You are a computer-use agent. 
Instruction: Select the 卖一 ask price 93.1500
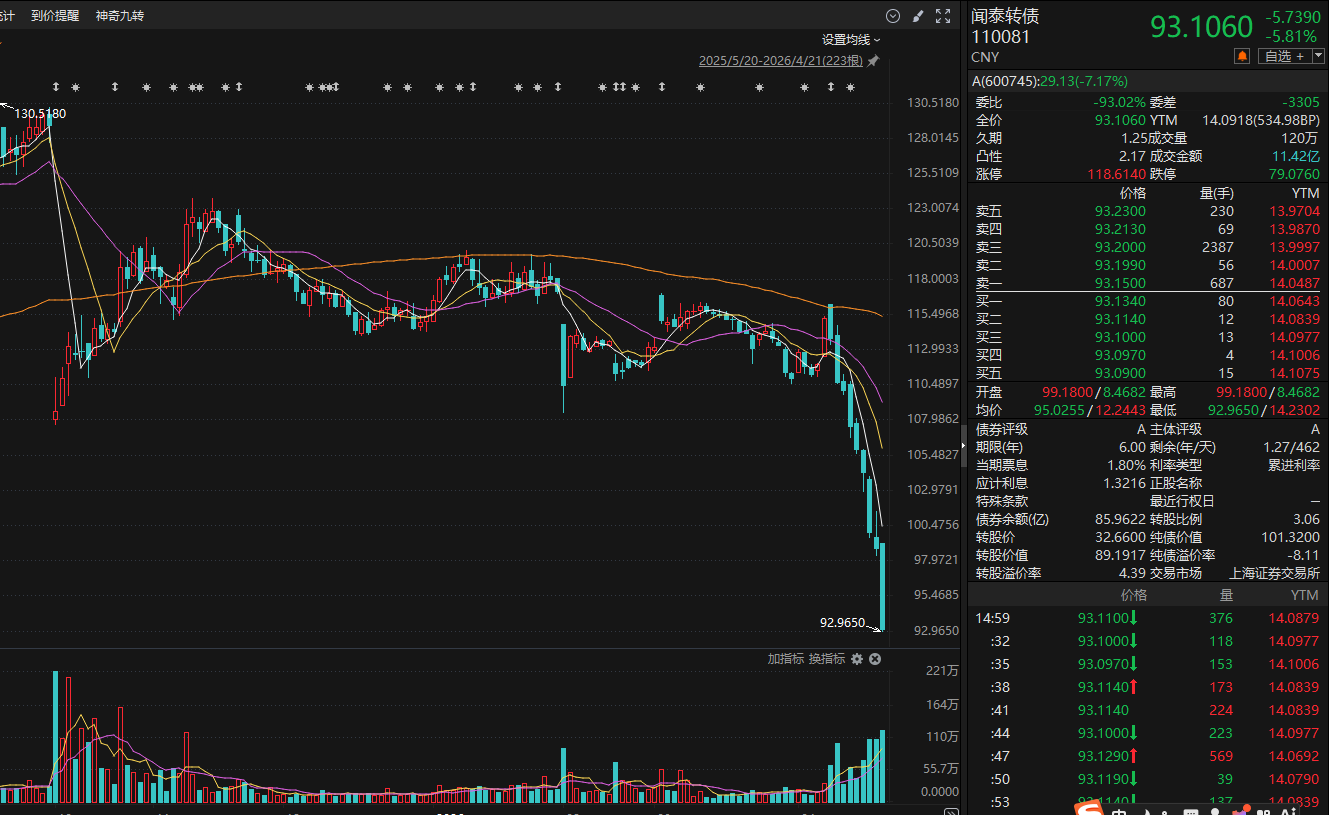click(x=1120, y=283)
